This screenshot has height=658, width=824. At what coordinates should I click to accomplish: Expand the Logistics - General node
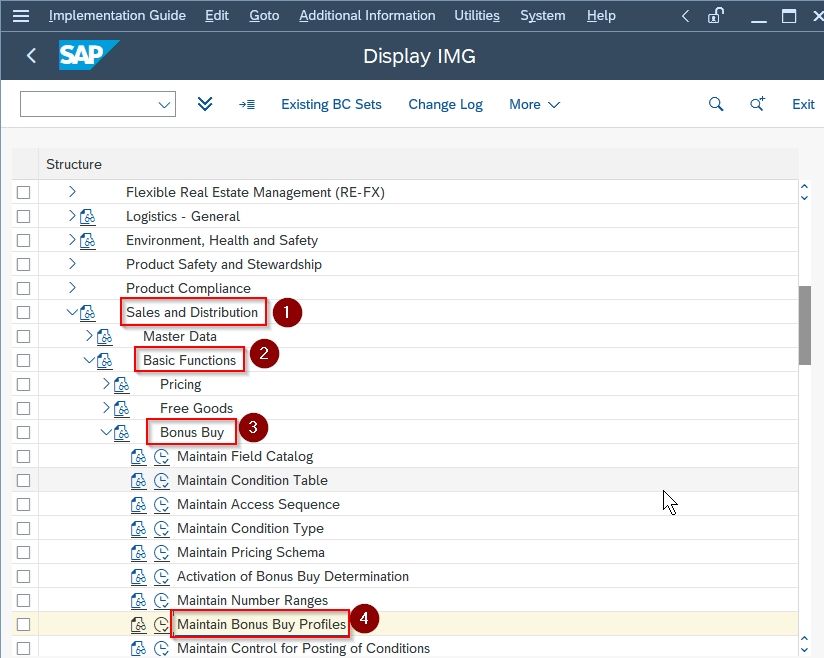73,215
